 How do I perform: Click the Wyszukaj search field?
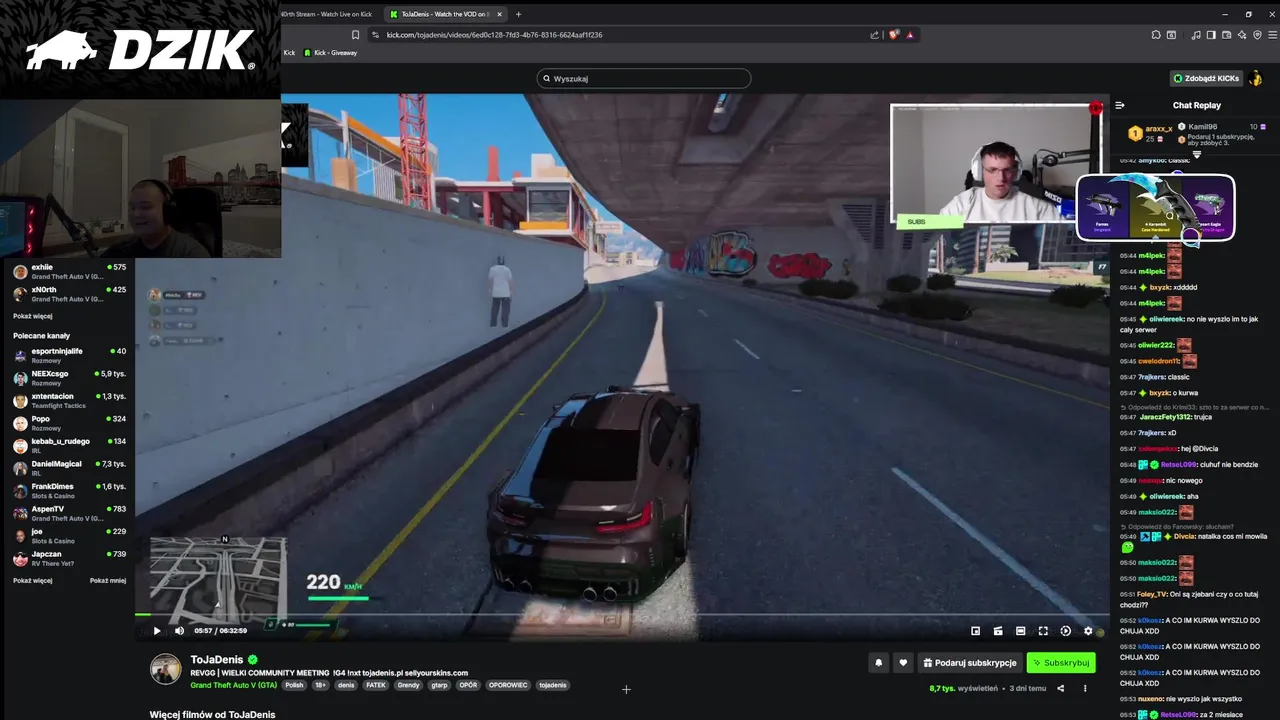point(644,78)
